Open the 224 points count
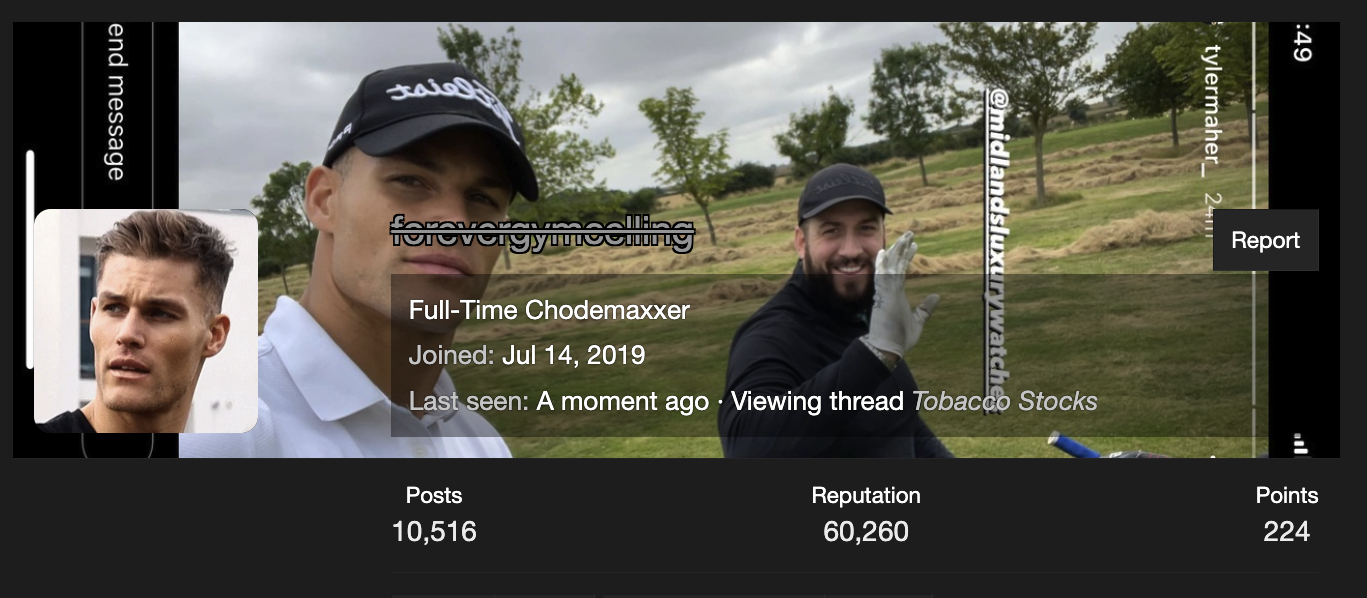Screen dimensions: 1367x598 1286,531
